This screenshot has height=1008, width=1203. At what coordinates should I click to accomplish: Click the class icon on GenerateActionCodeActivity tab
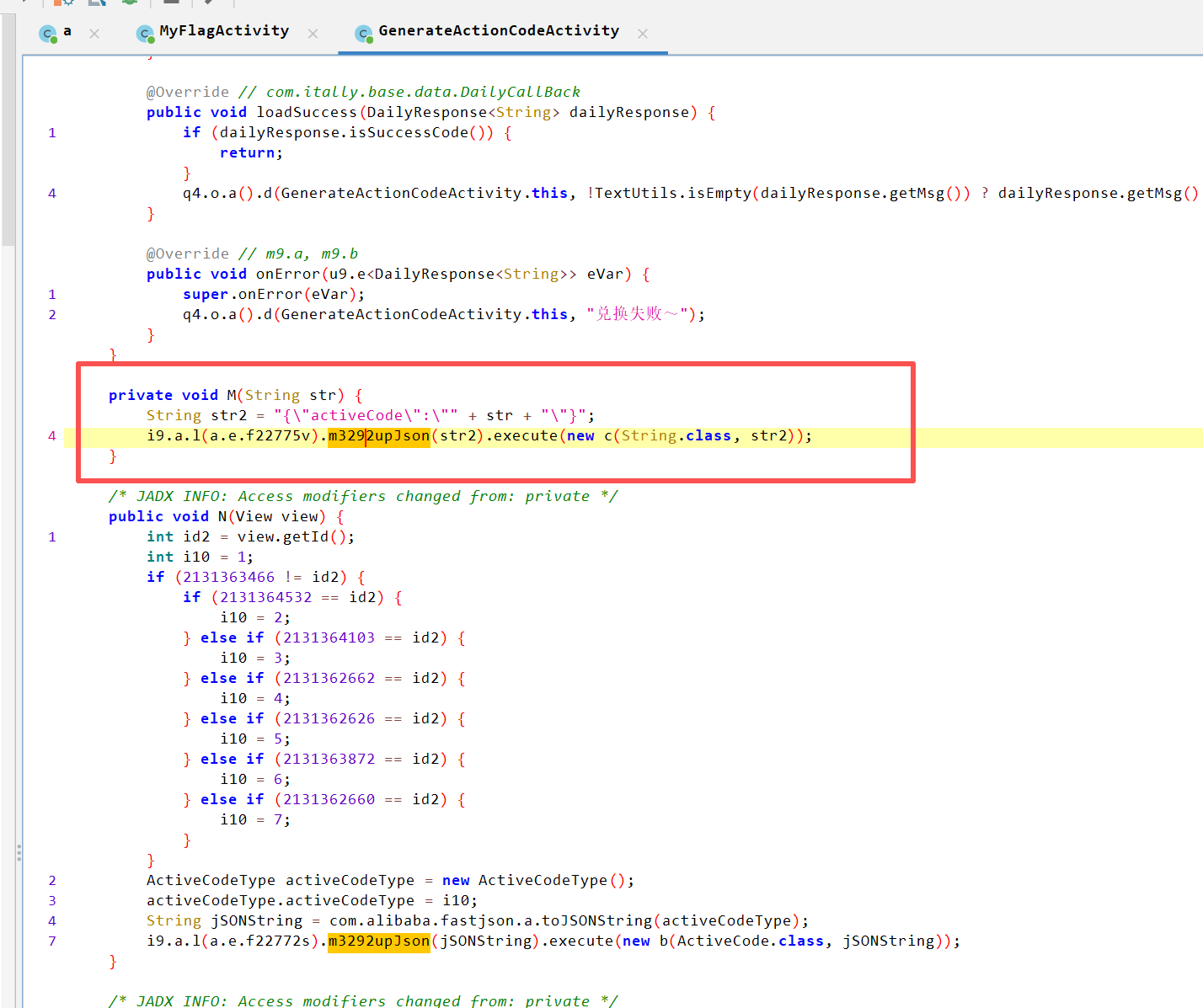pos(364,34)
